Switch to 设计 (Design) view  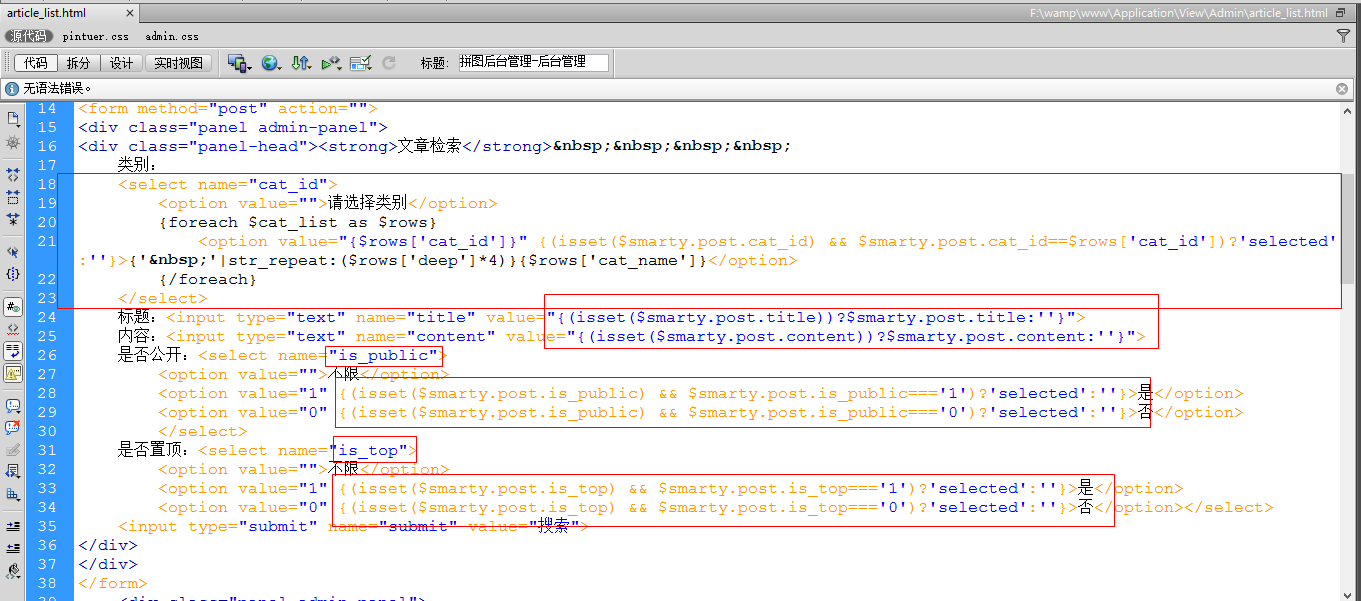121,63
